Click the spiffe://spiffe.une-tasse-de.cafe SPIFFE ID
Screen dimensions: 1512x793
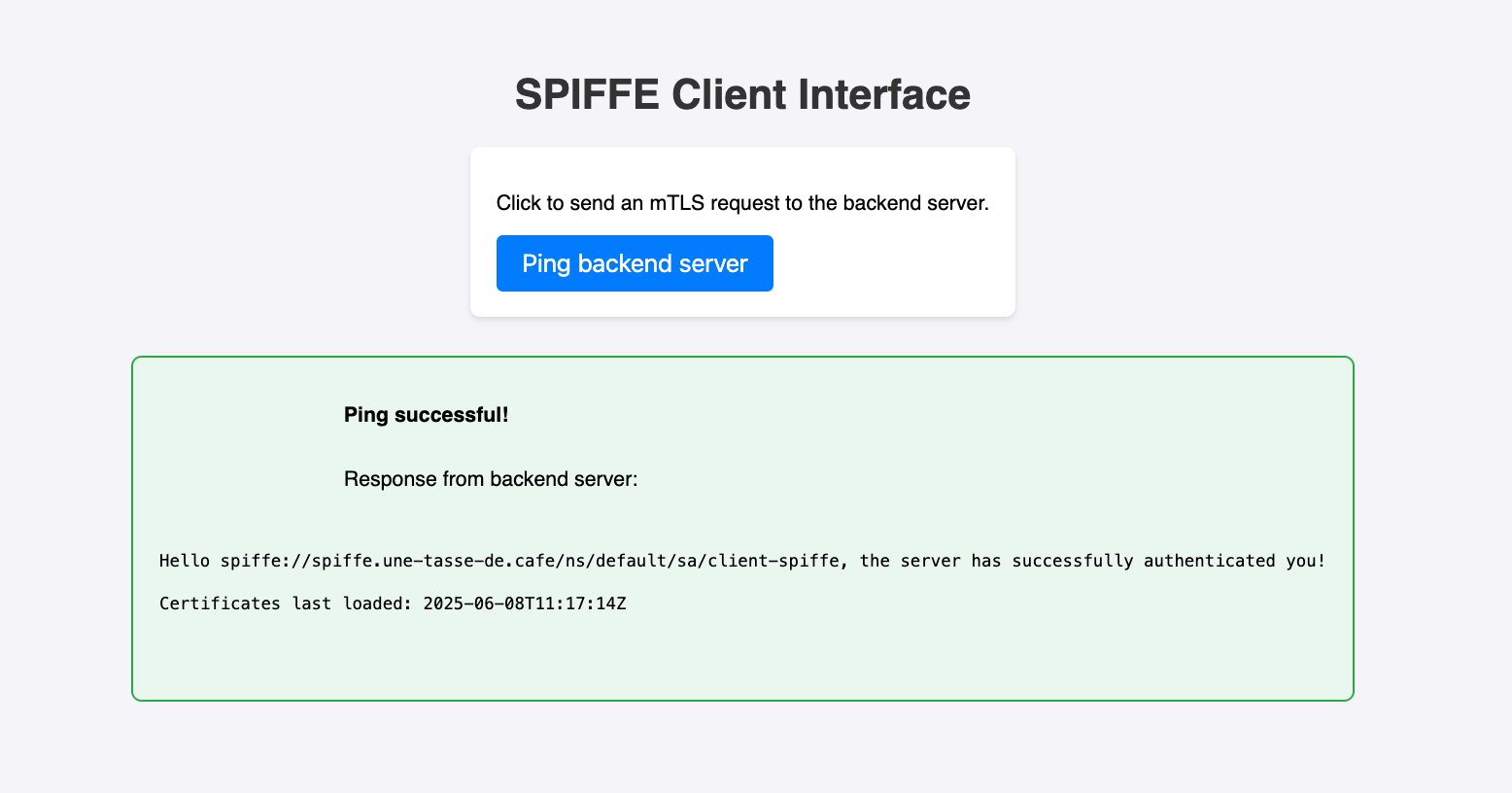click(x=388, y=561)
